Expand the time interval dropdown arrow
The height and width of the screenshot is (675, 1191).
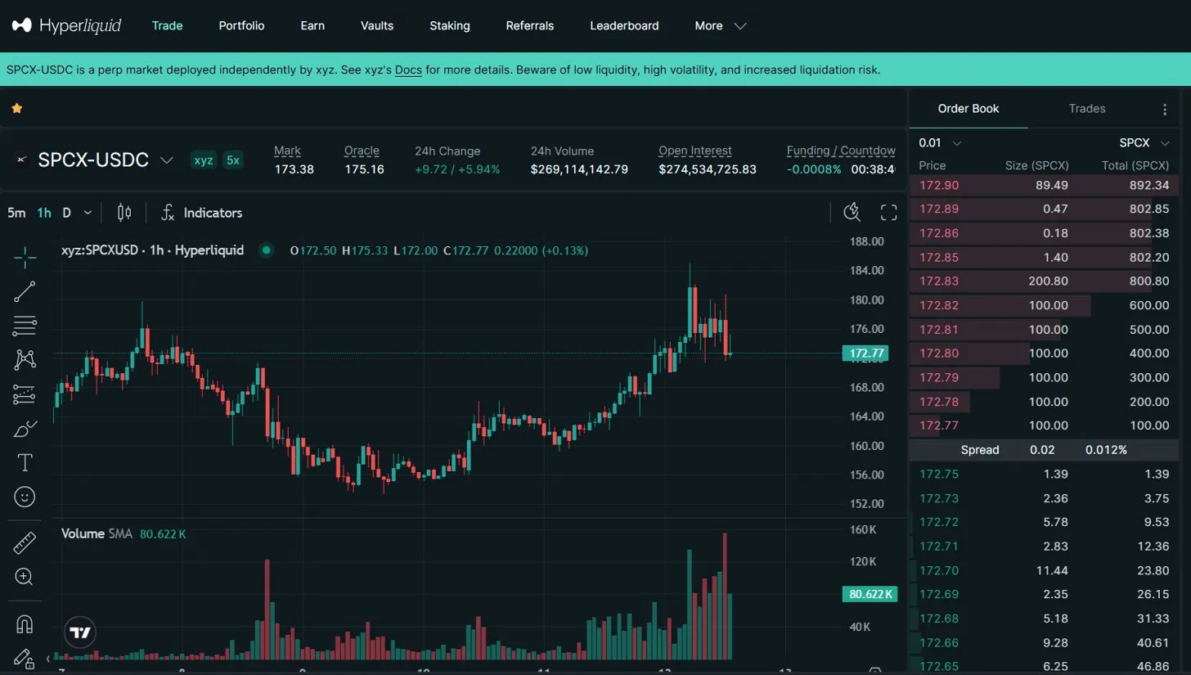(87, 213)
